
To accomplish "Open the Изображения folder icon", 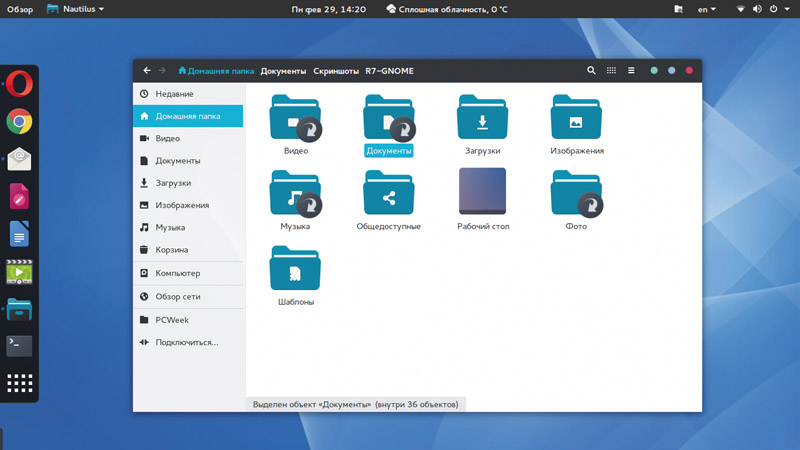I will [x=576, y=117].
